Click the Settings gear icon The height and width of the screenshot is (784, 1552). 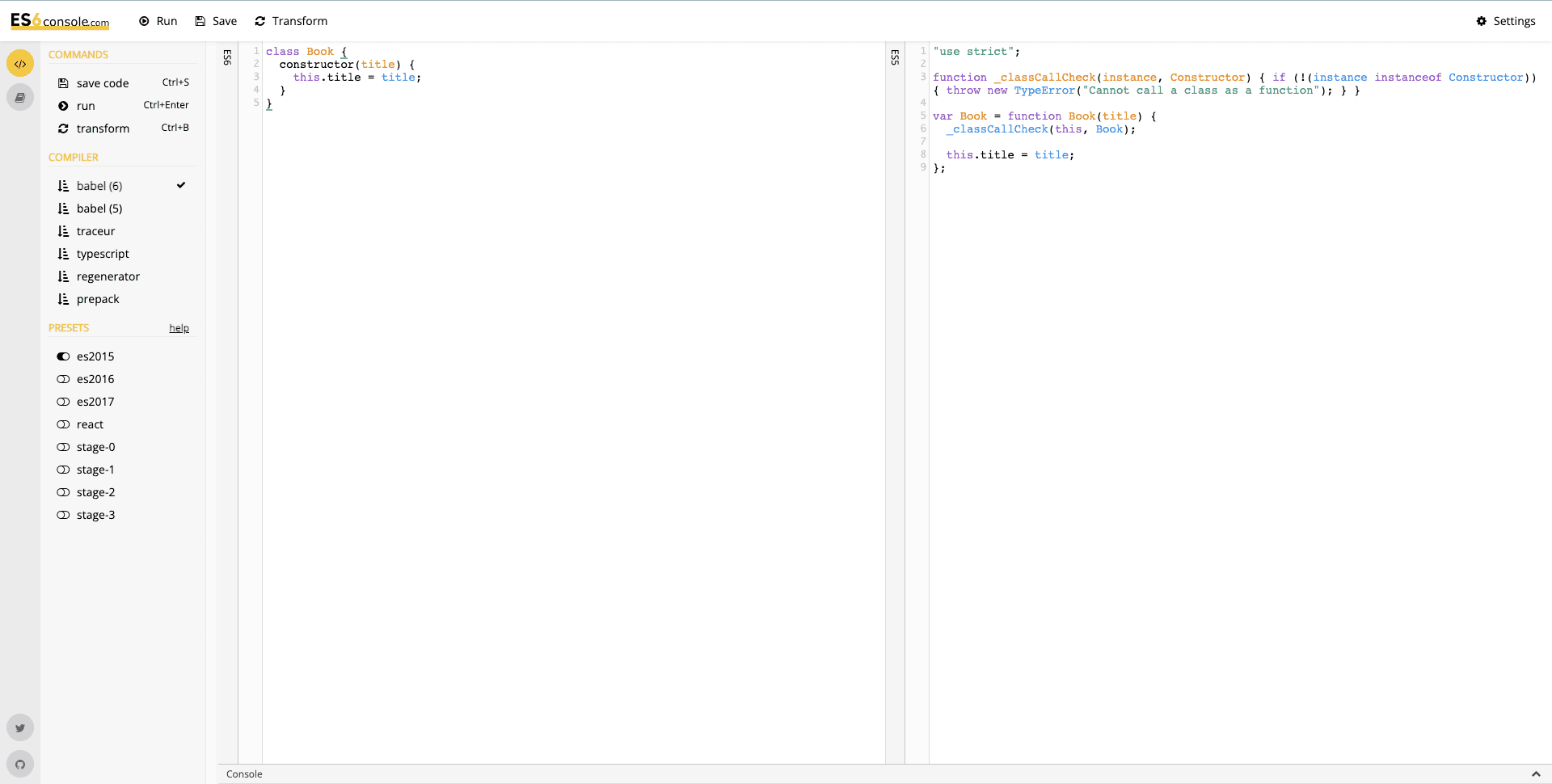pos(1481,21)
